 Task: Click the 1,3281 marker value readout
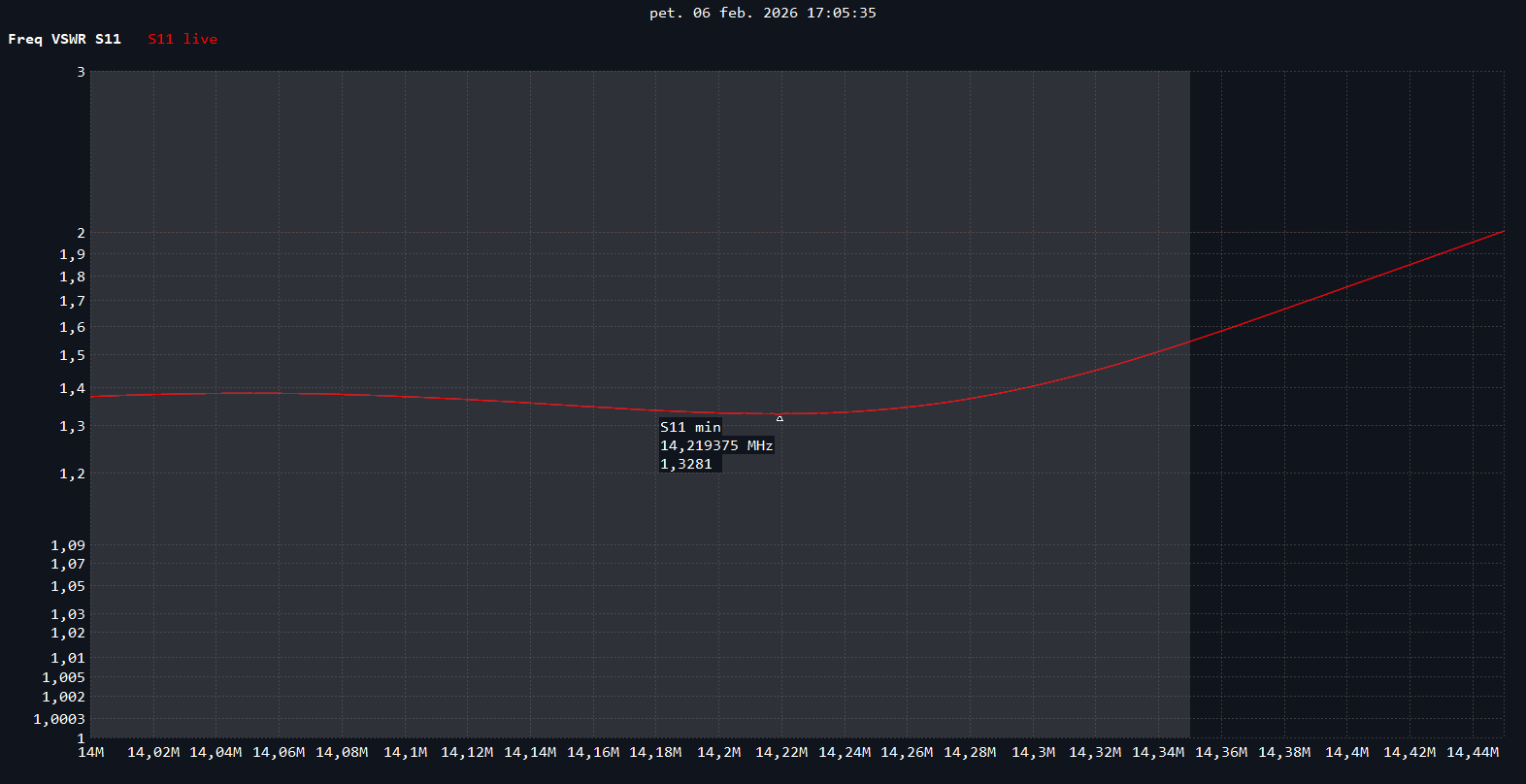[x=686, y=464]
